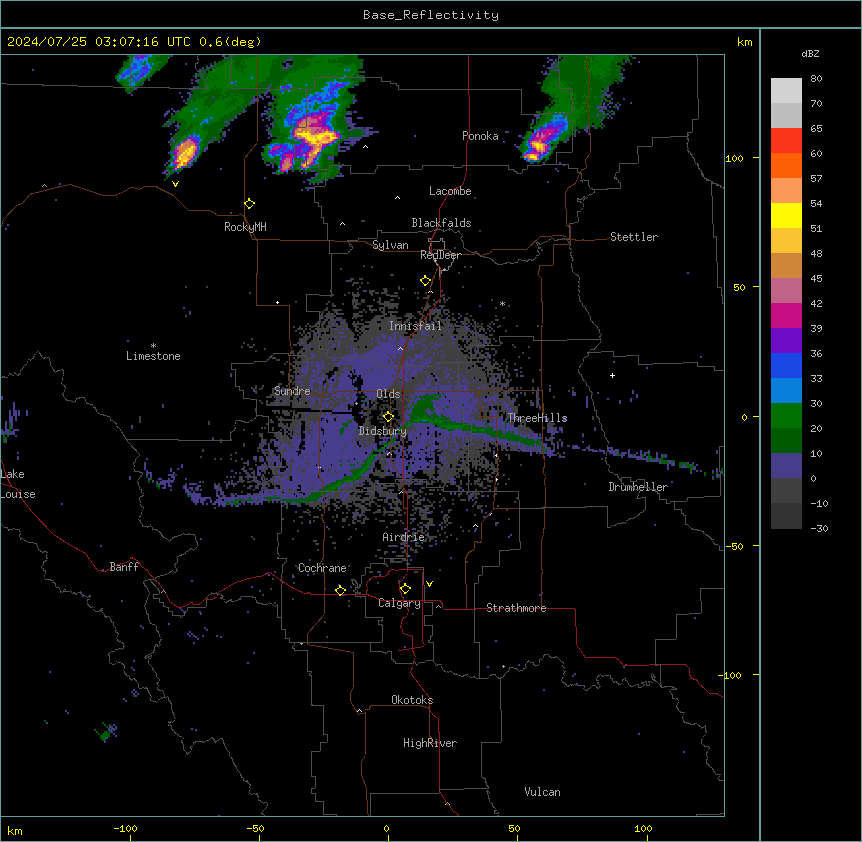
Task: Click the Lacombe town label
Action: (450, 191)
